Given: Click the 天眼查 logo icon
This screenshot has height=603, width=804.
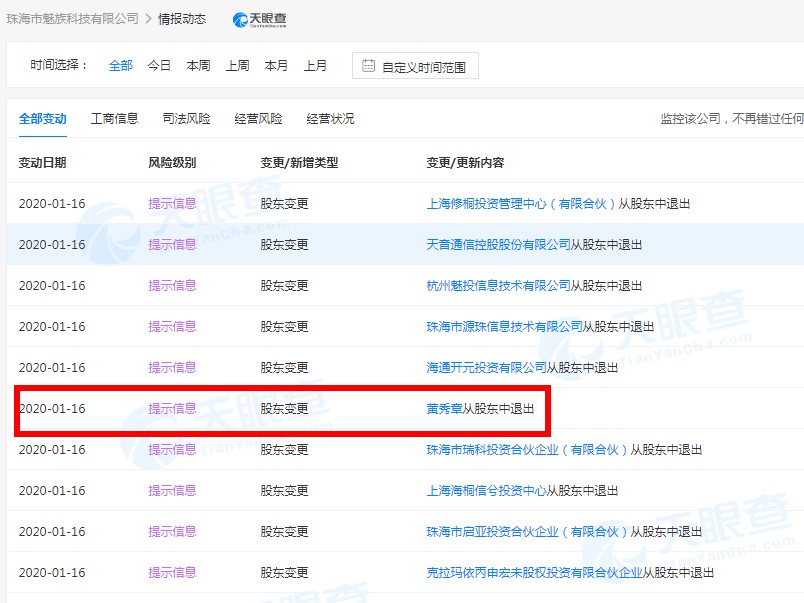Looking at the screenshot, I should [259, 19].
